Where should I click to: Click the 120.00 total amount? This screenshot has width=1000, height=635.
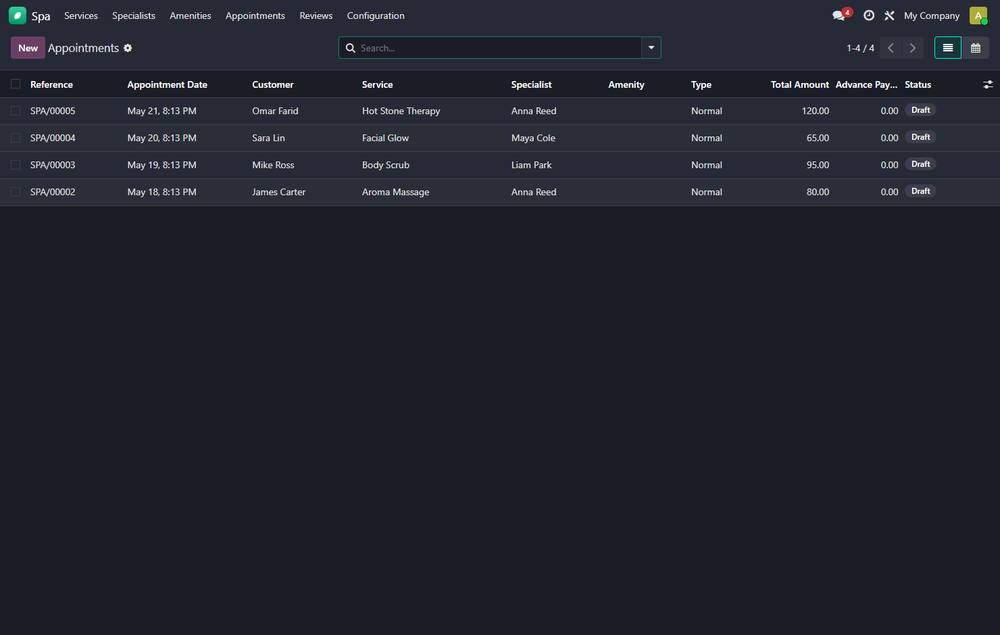point(815,111)
